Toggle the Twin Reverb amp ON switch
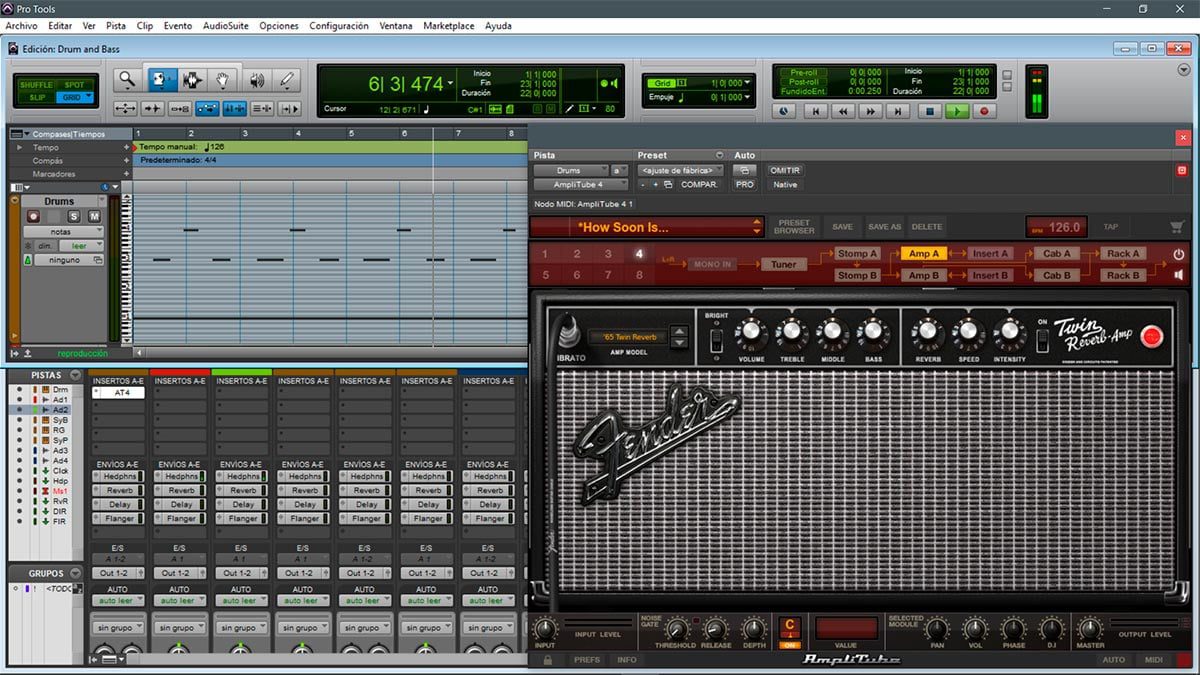Viewport: 1200px width, 675px height. click(1042, 341)
